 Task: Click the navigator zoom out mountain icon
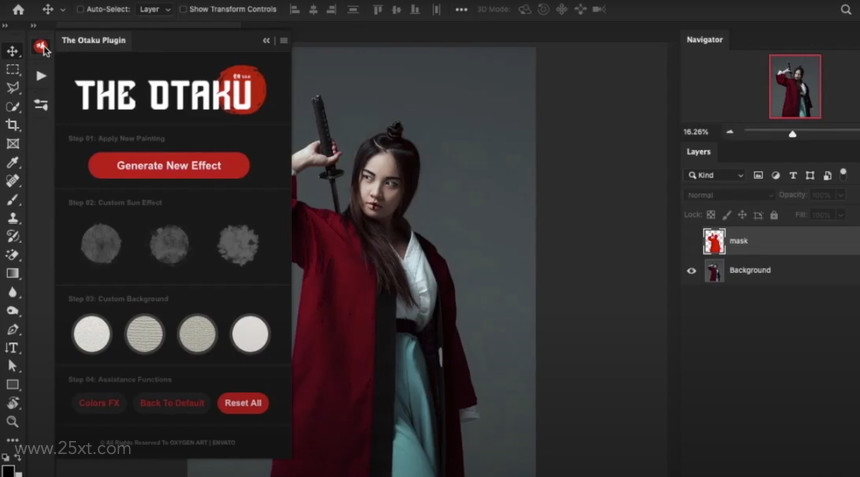coord(729,132)
